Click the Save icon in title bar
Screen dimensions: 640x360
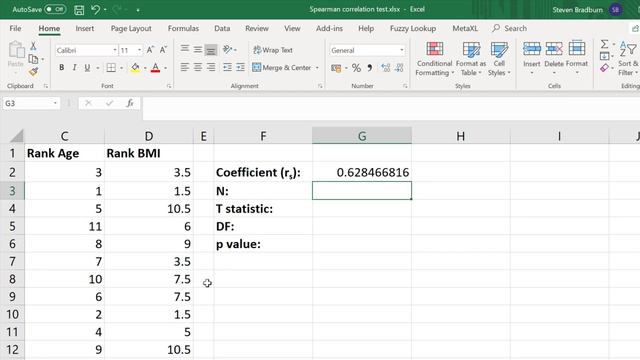[x=79, y=9]
